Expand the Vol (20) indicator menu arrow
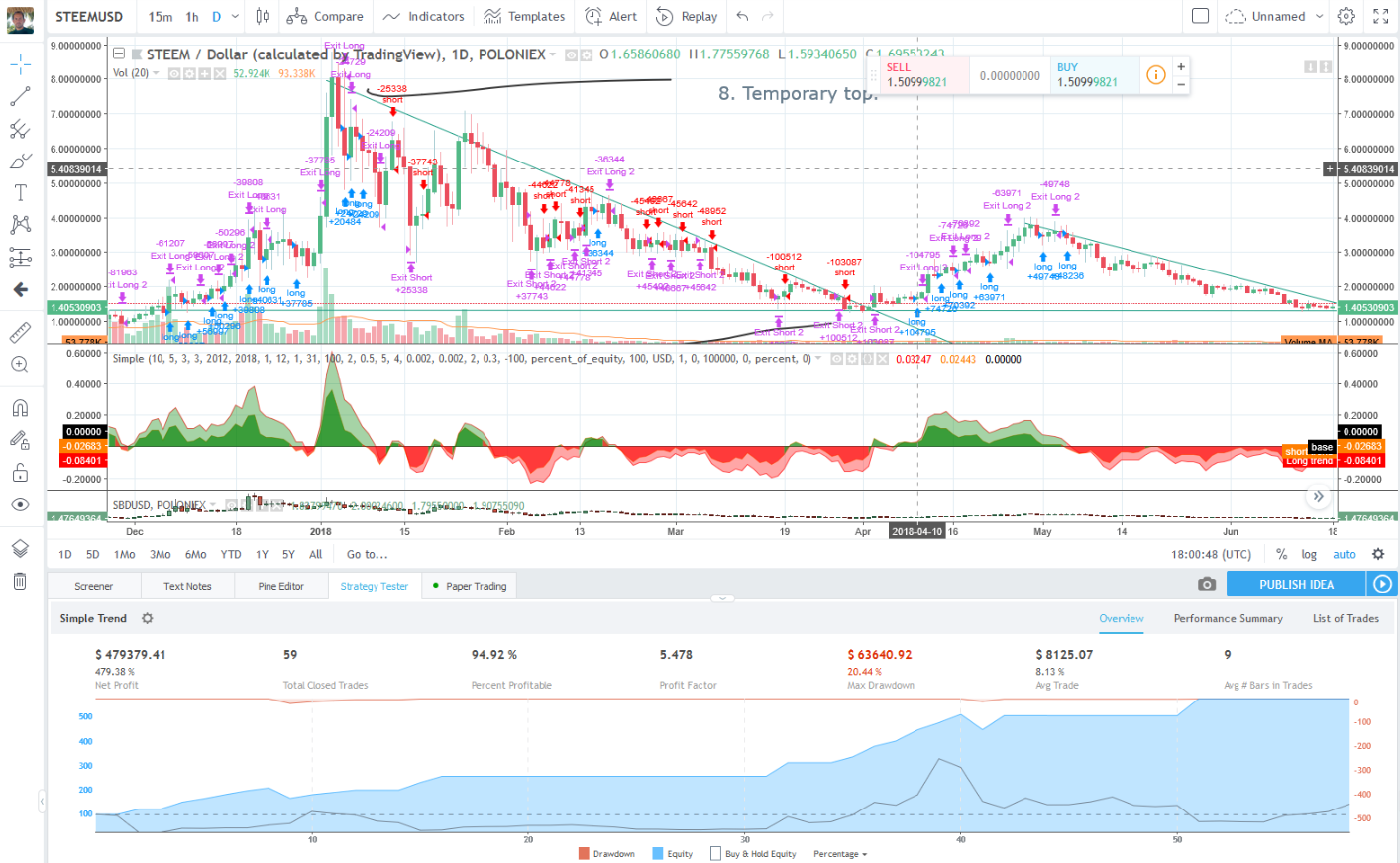The height and width of the screenshot is (863, 1400). click(x=157, y=73)
